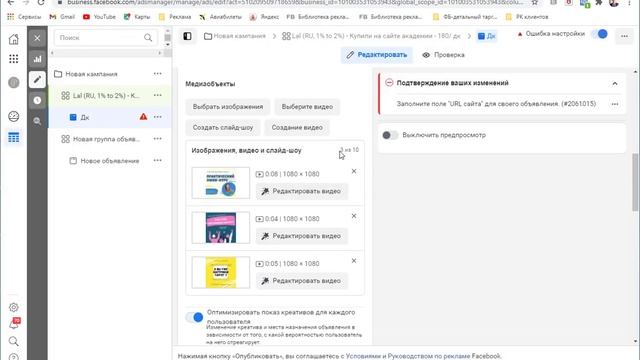Open the inspect magnifier in dark sidebar
Screen dimensions: 640x360
coord(37,121)
